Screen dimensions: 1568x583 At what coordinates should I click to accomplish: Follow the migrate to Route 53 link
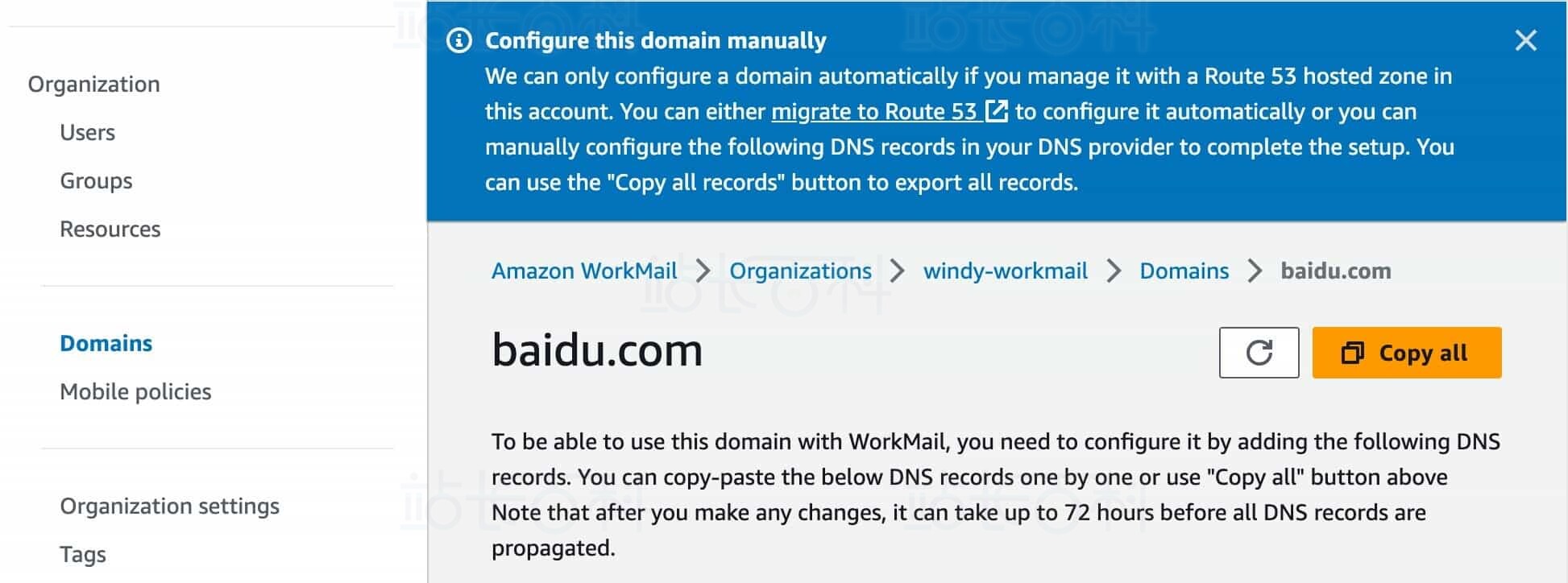[x=873, y=111]
